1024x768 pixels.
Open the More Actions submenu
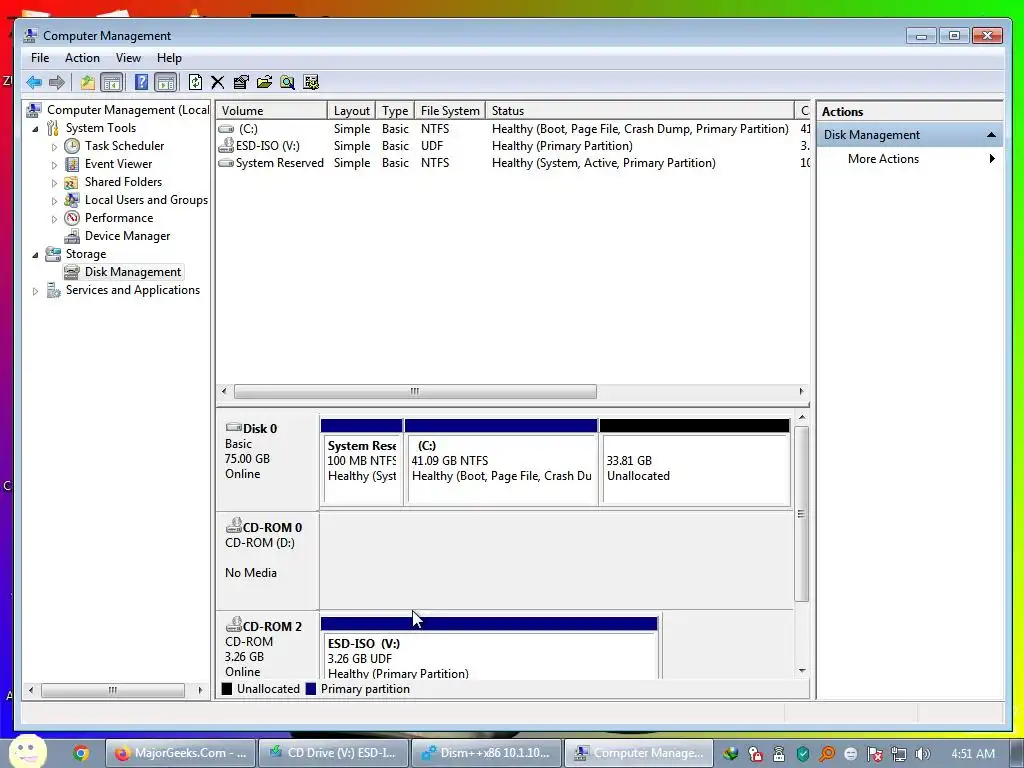(909, 159)
